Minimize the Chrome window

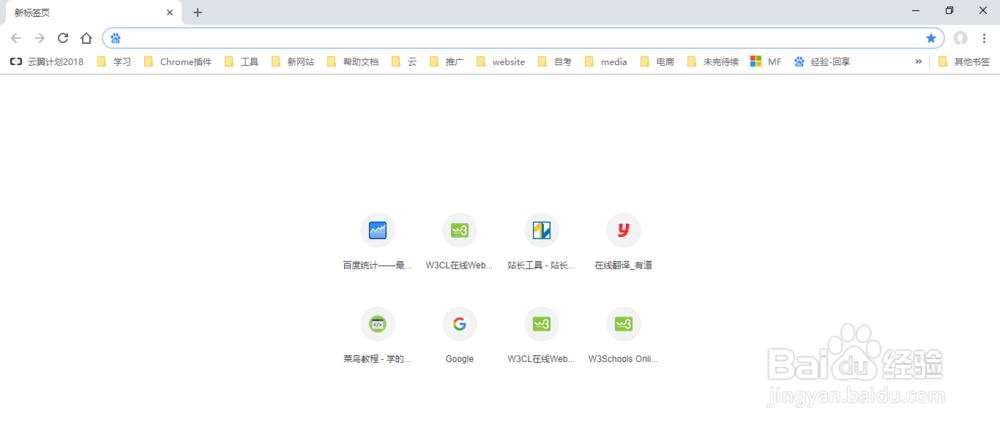(x=916, y=10)
